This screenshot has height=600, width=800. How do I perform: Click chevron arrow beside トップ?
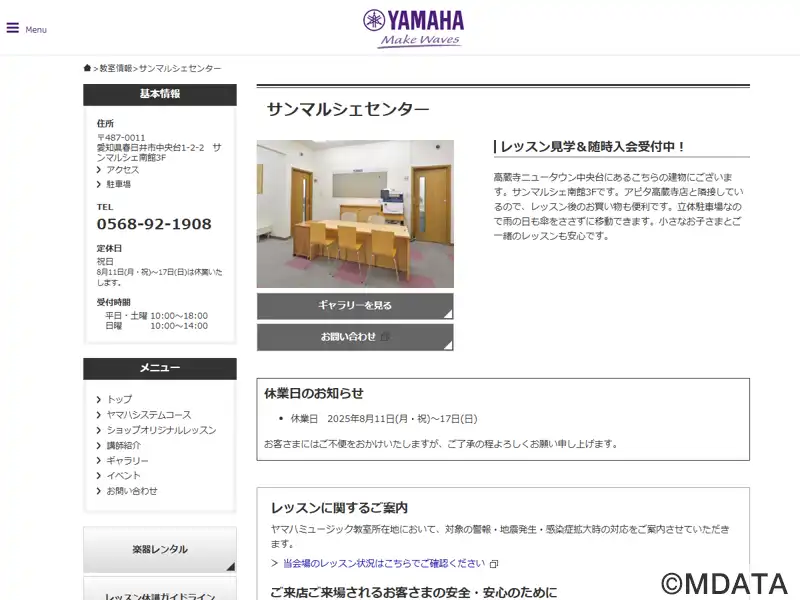pos(99,399)
